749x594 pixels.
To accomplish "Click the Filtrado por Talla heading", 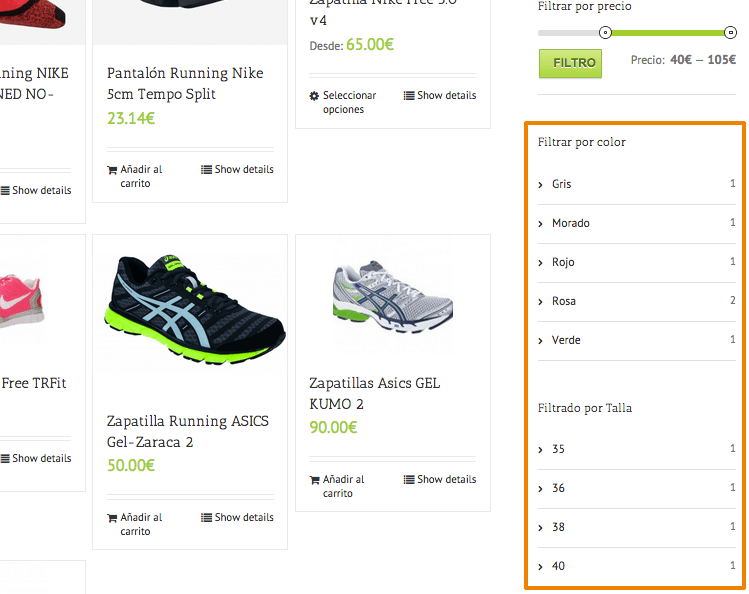I will click(x=585, y=408).
